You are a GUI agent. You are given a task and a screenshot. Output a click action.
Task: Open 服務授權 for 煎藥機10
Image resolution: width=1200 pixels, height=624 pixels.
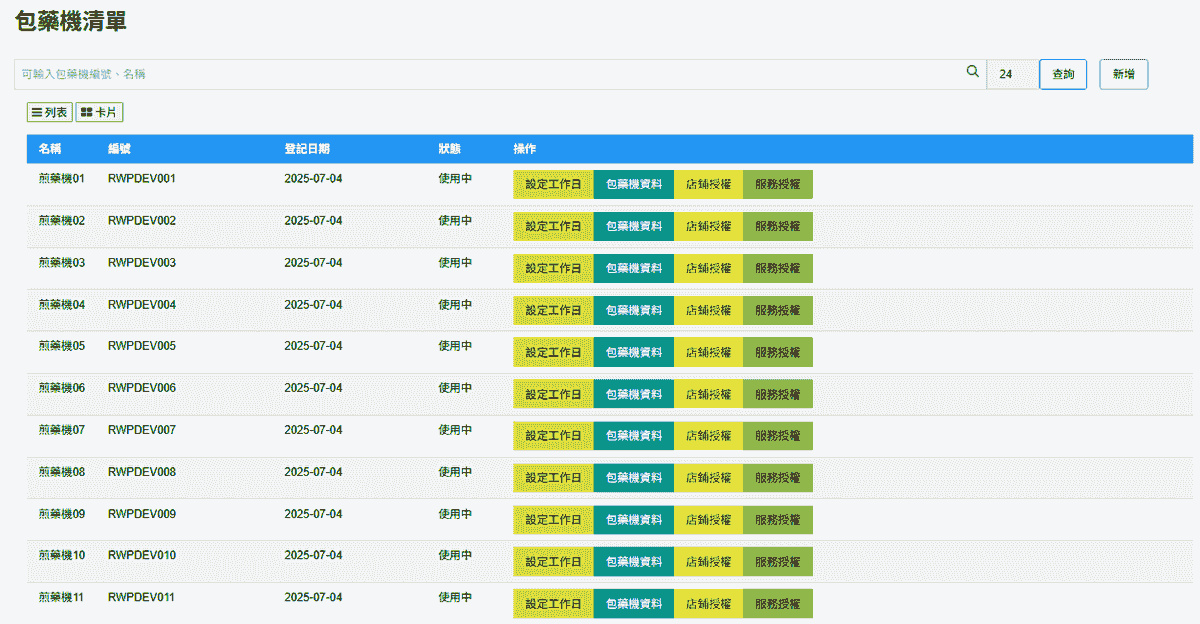[777, 561]
